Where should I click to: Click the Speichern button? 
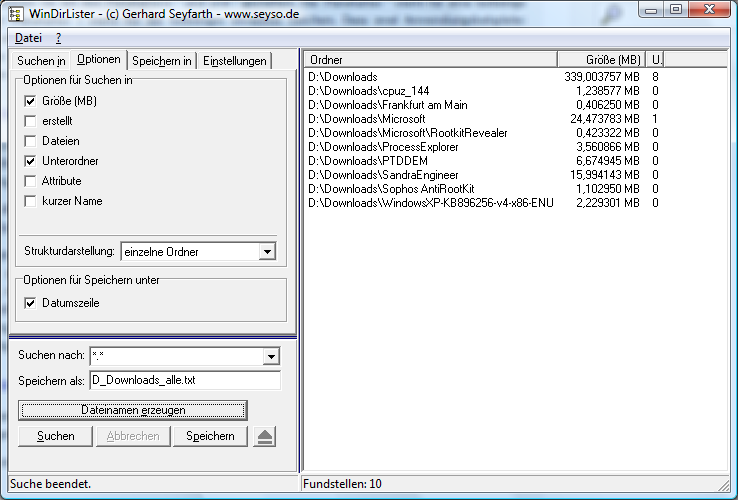pos(210,436)
